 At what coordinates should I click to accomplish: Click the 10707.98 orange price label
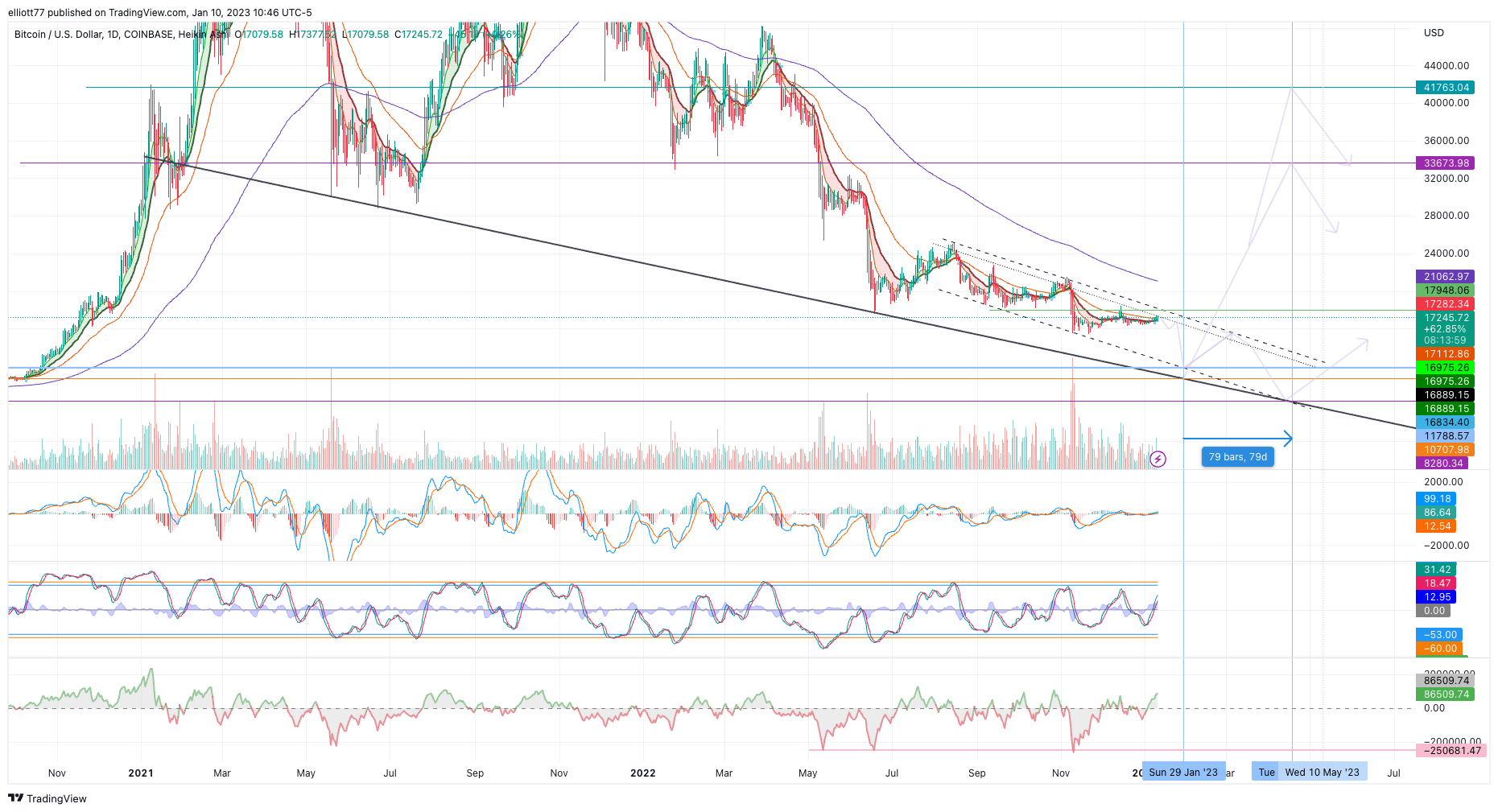1446,450
